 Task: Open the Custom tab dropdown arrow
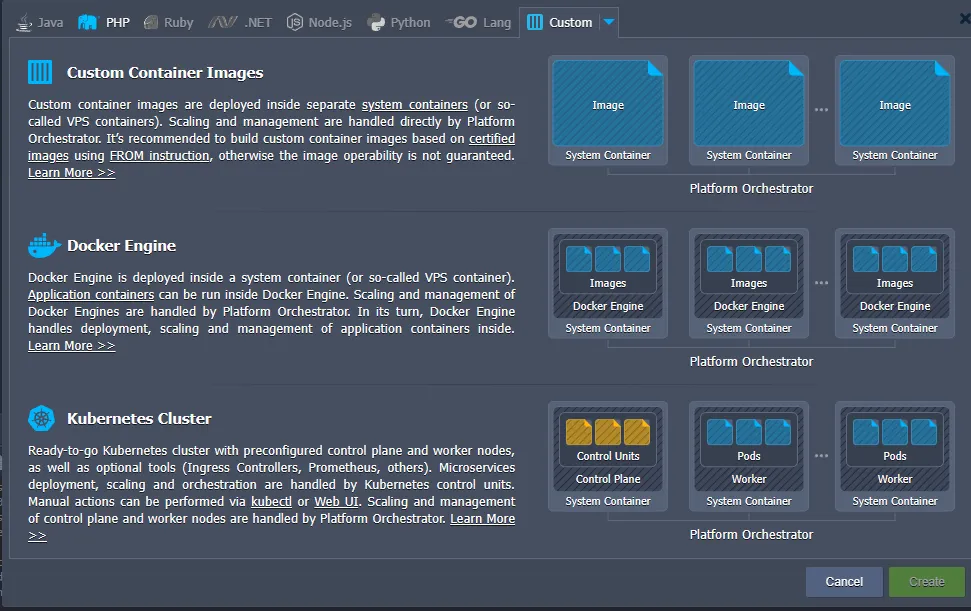coord(609,22)
